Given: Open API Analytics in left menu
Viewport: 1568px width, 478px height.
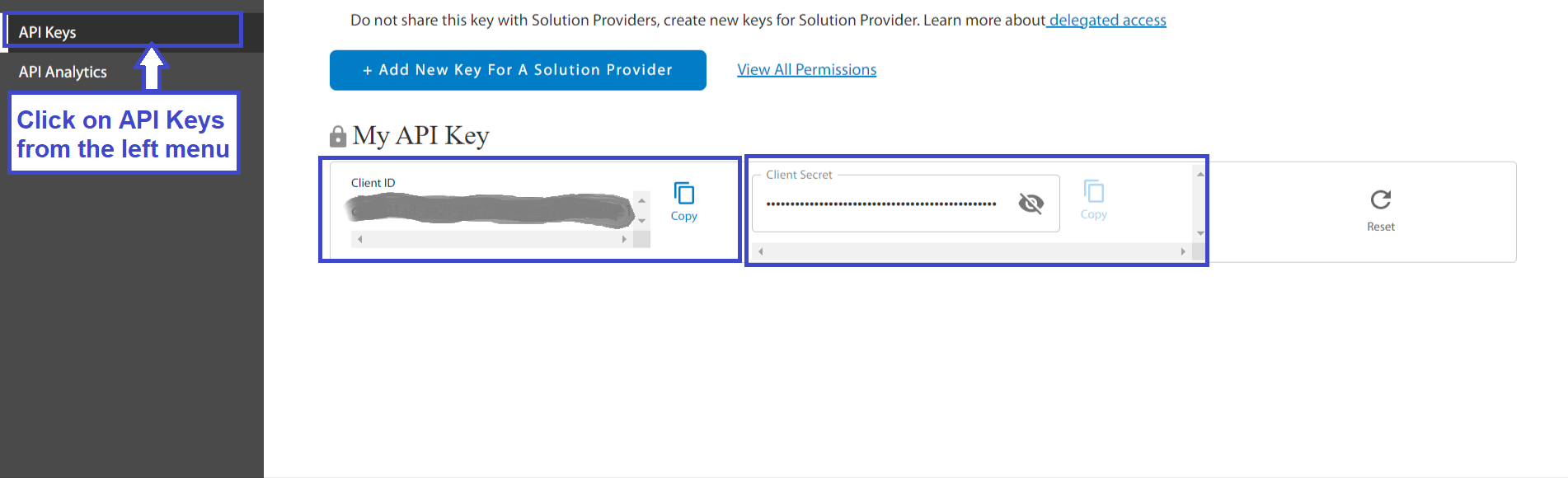Looking at the screenshot, I should click(63, 72).
